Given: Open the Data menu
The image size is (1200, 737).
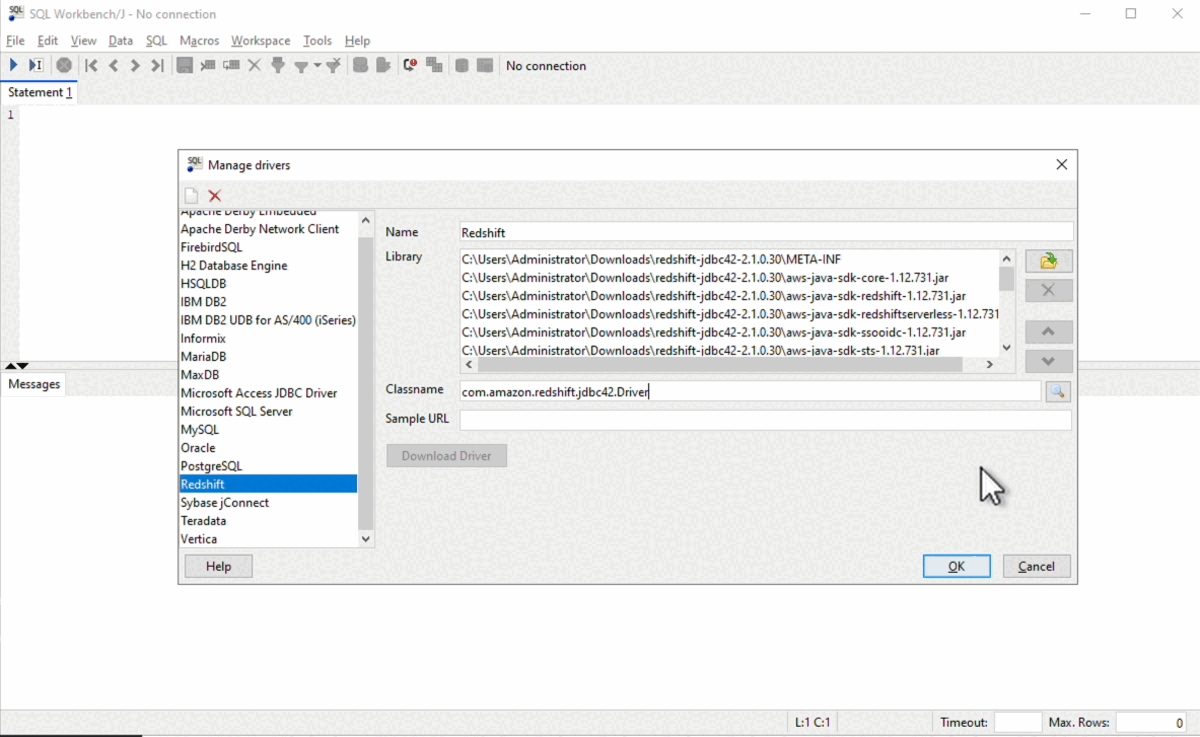Looking at the screenshot, I should coord(121,40).
